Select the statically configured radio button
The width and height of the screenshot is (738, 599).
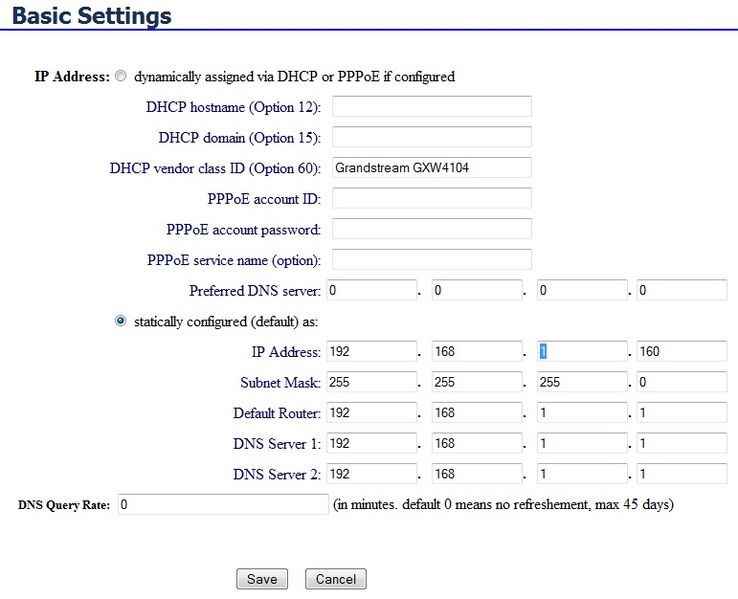coord(121,321)
